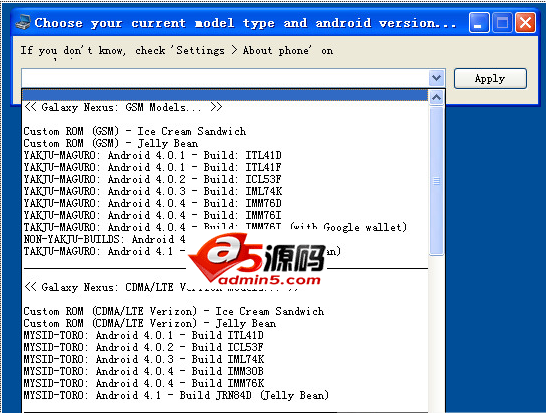This screenshot has width=546, height=413.
Task: Select YAKJU-MAGURO Android 4.0.1 Build ITL41F
Action: pyautogui.click(x=153, y=167)
